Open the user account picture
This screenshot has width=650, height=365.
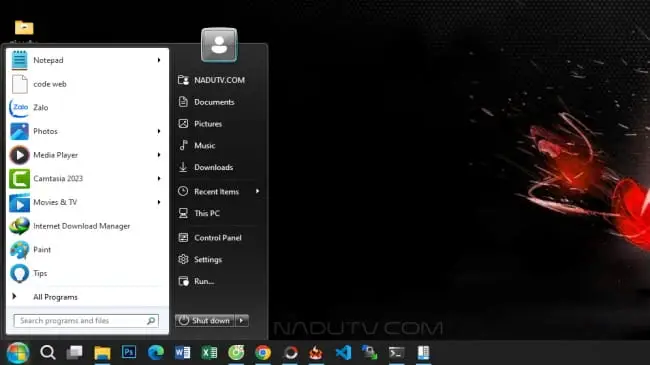tap(219, 45)
